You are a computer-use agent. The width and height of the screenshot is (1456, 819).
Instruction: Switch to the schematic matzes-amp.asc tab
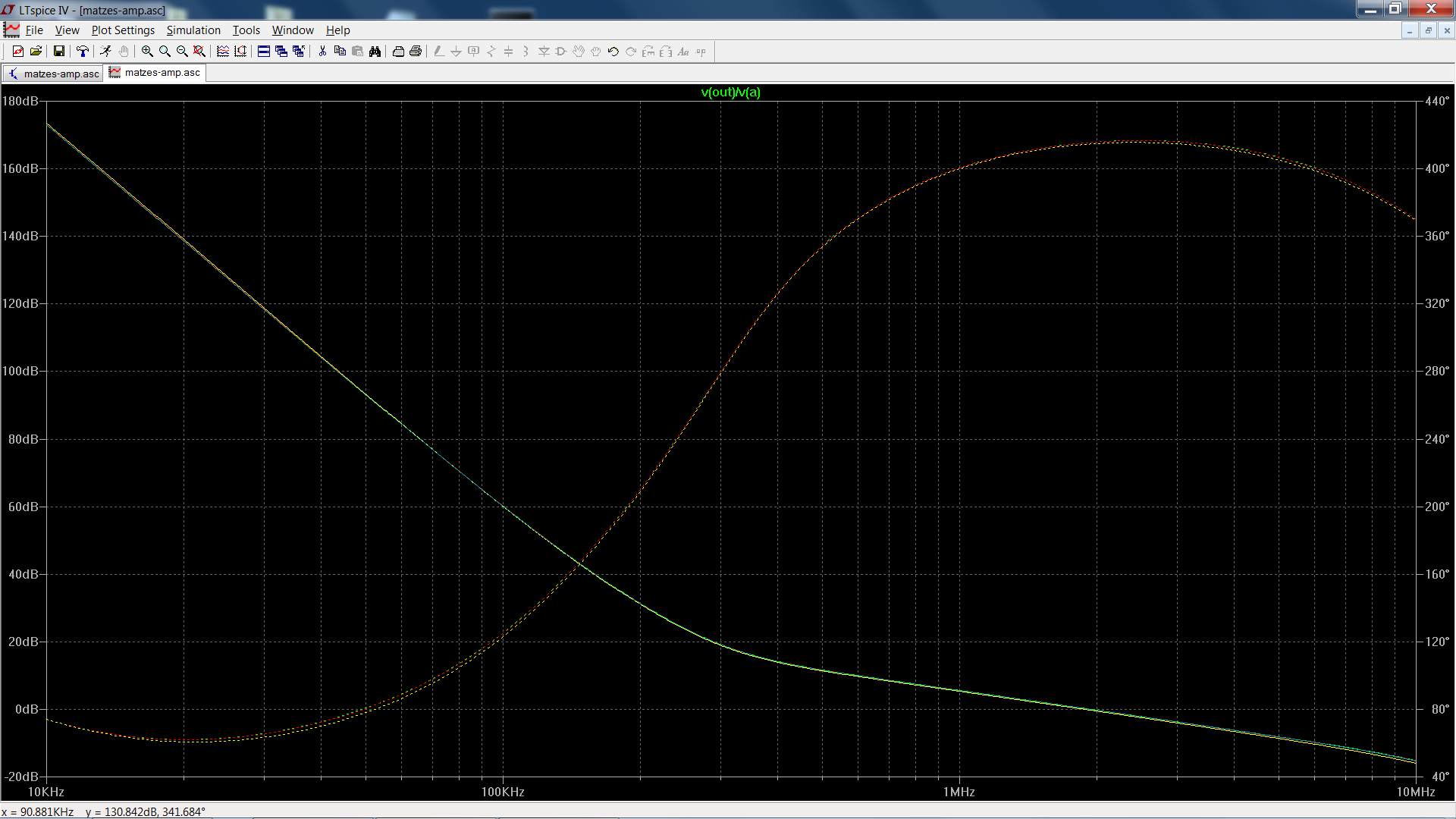(53, 74)
